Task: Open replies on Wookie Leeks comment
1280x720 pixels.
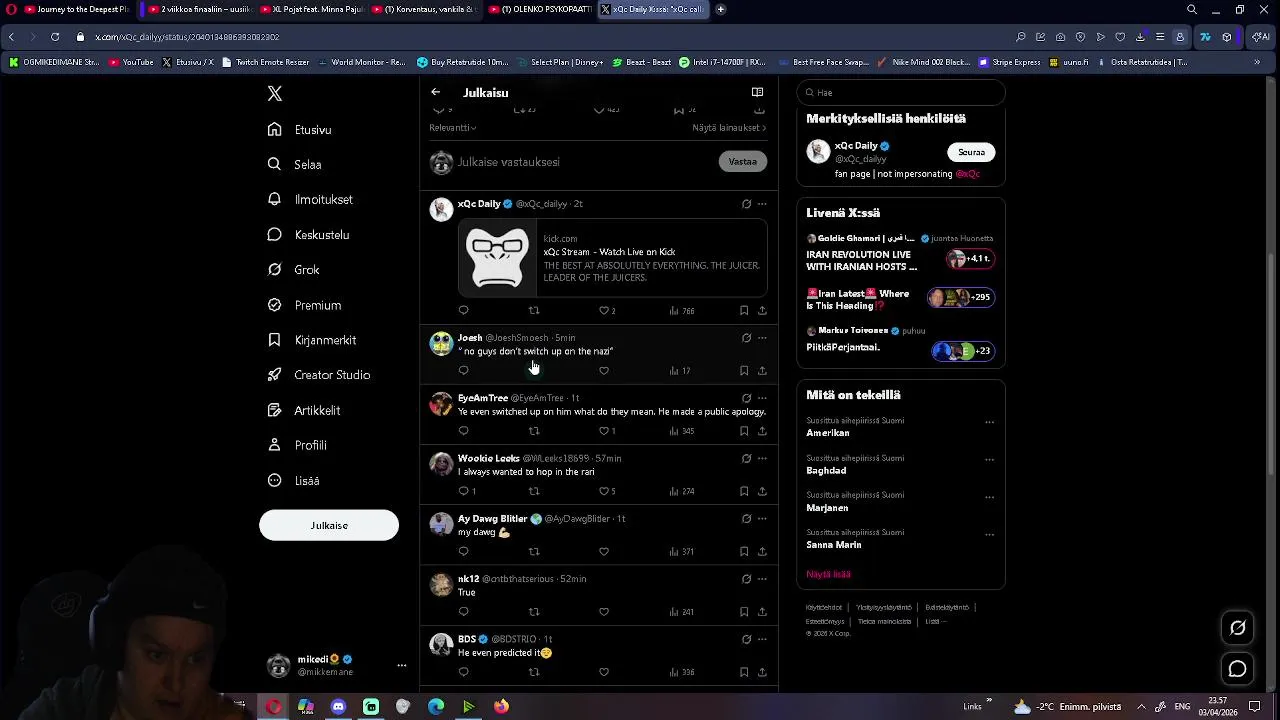Action: 466,491
